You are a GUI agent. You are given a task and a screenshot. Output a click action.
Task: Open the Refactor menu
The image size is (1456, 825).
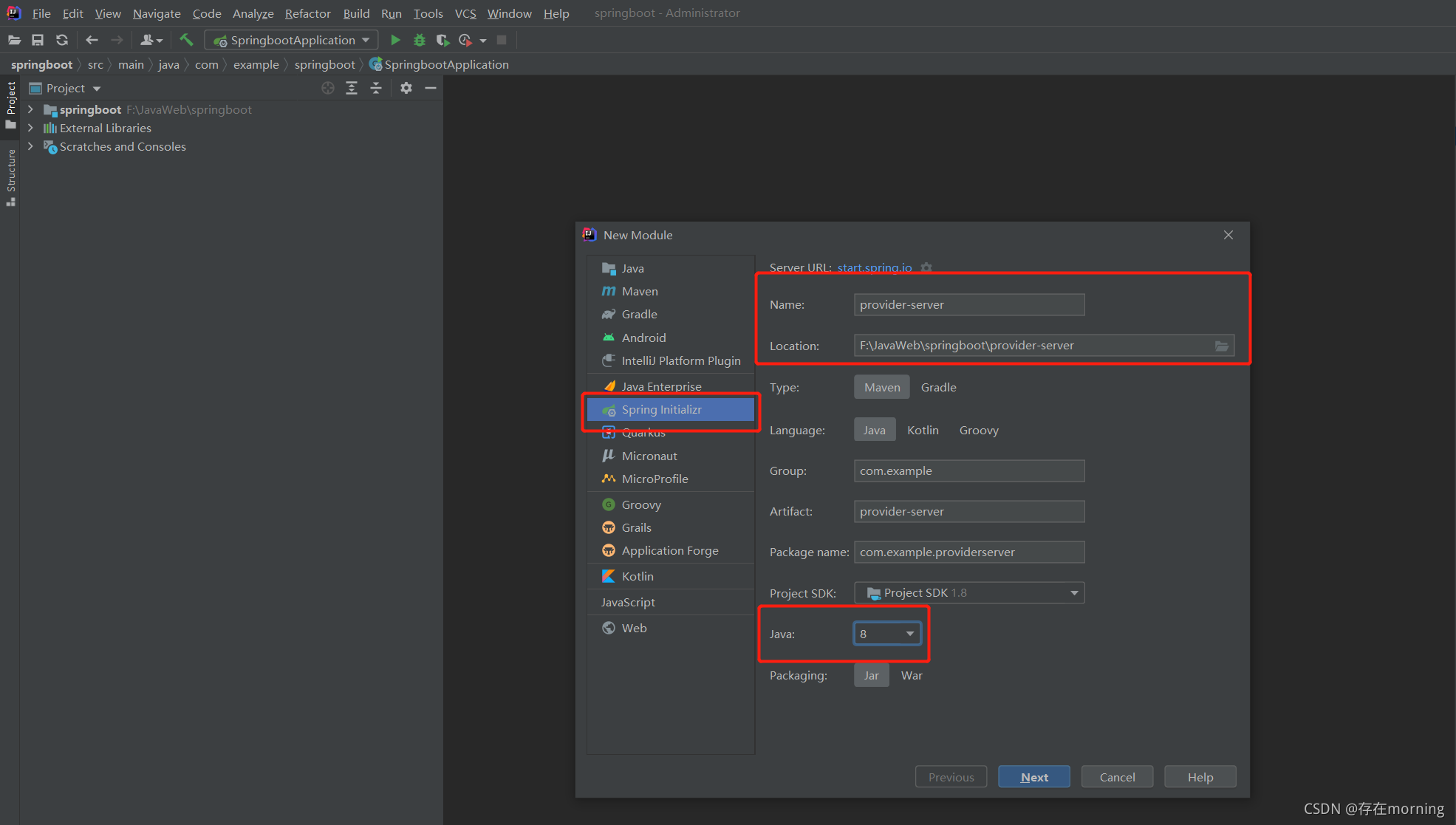(x=307, y=13)
